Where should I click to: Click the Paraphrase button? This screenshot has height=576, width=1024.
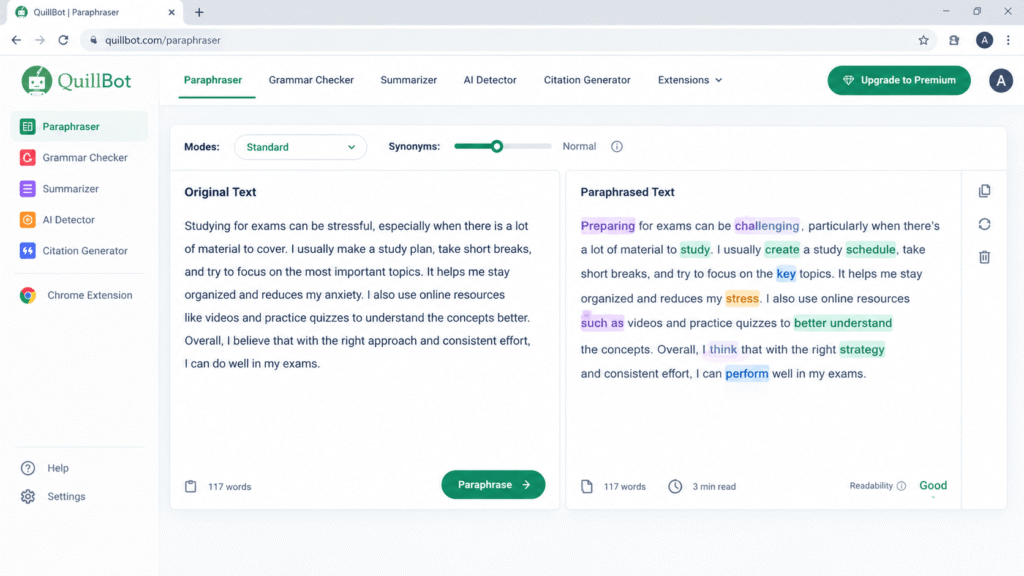coord(493,485)
